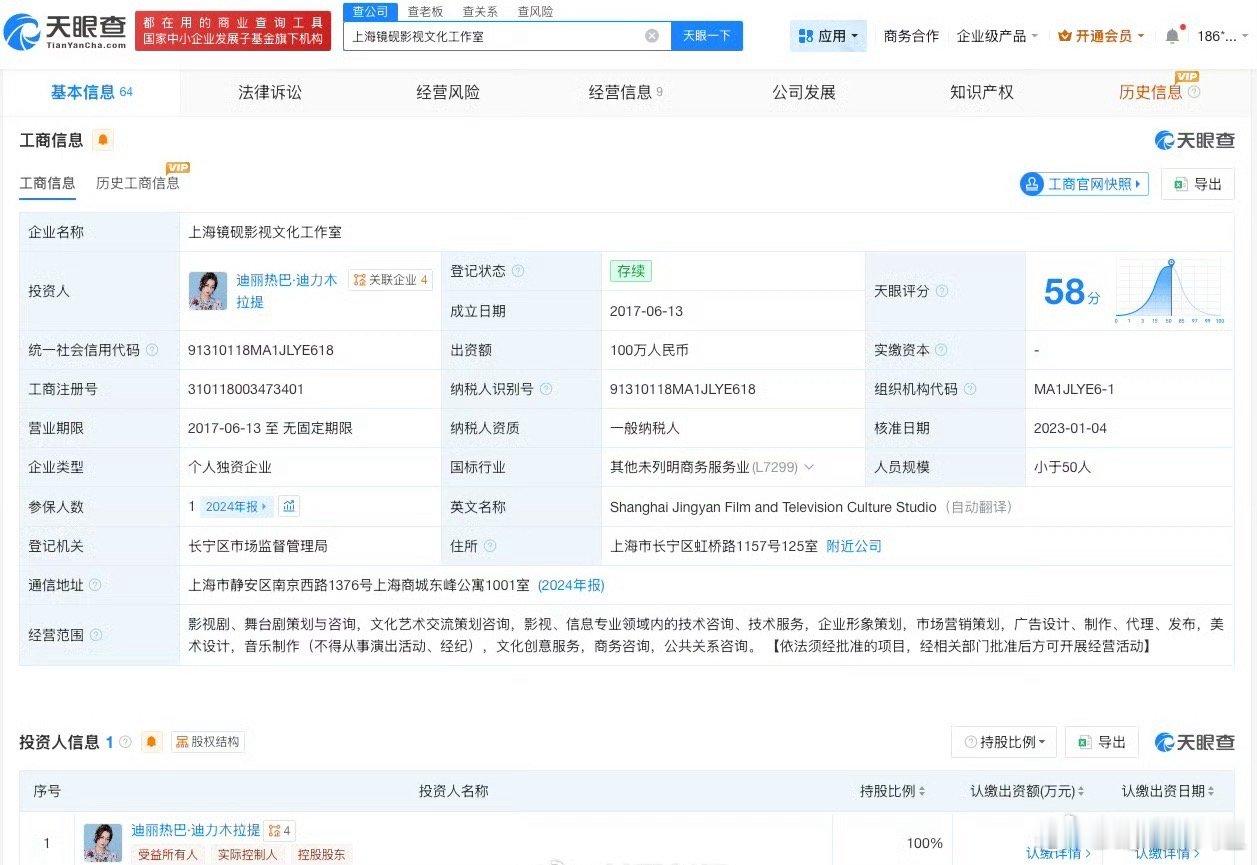Expand the 国标行业 L7299 dropdown
Viewport: 1257px width, 865px height.
tap(810, 467)
